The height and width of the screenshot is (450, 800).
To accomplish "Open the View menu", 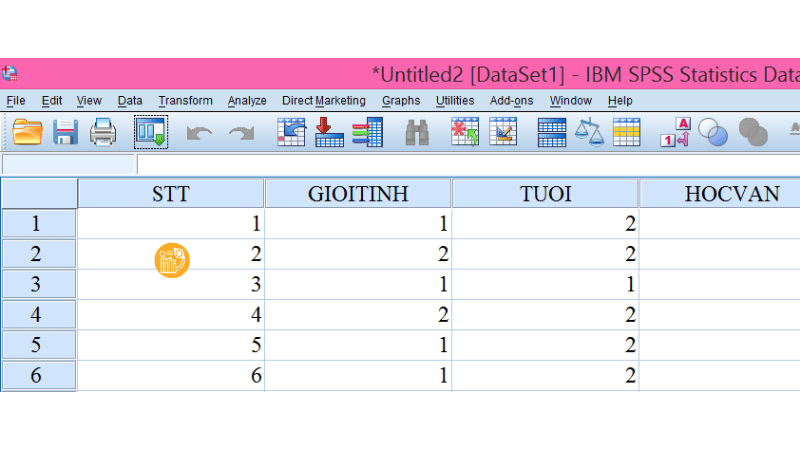I will click(89, 101).
